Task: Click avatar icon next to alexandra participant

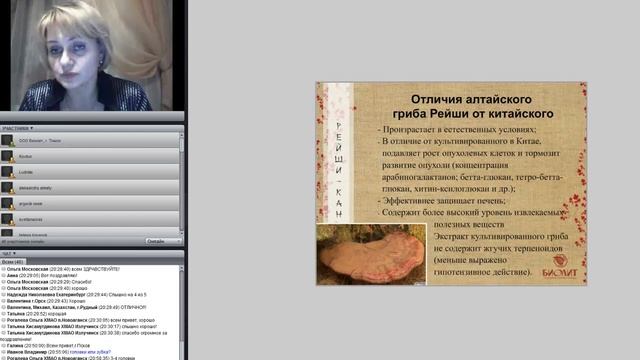Action: click(7, 188)
